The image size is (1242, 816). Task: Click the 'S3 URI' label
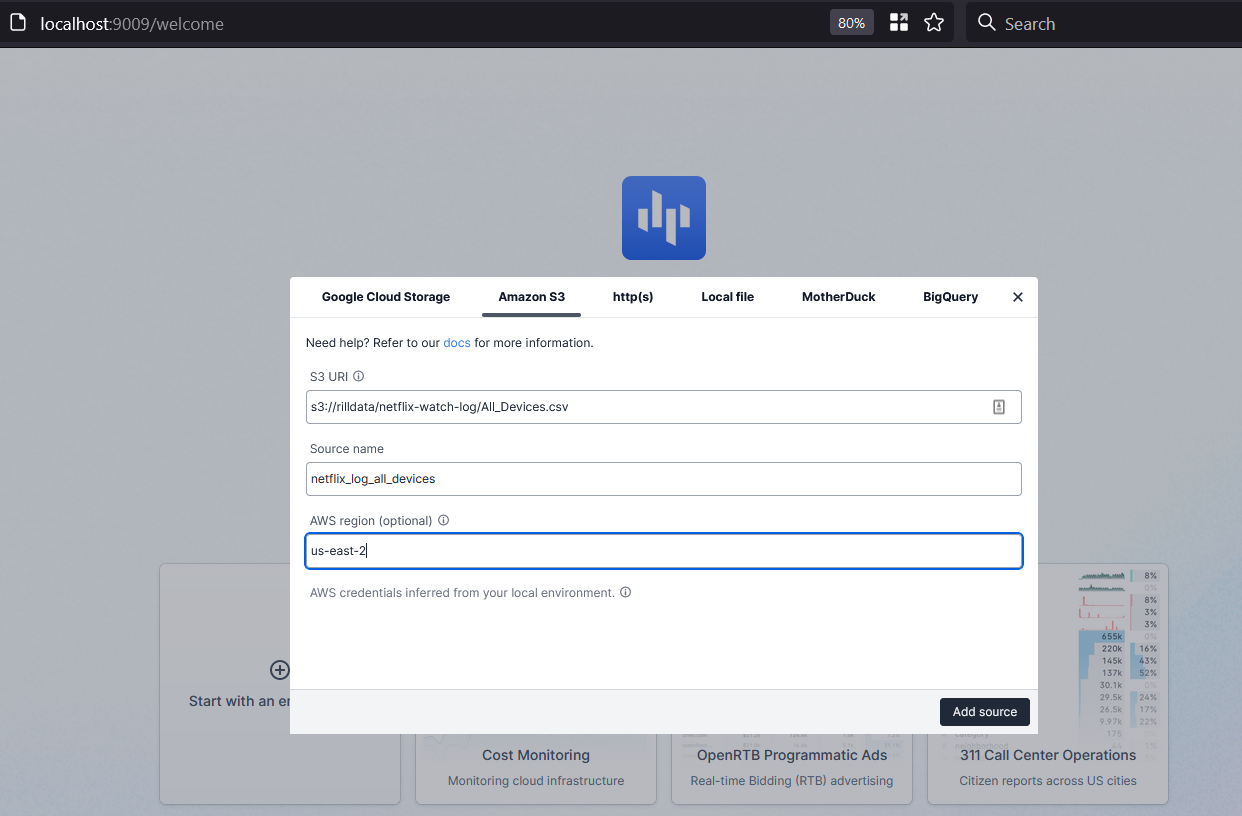pyautogui.click(x=329, y=377)
